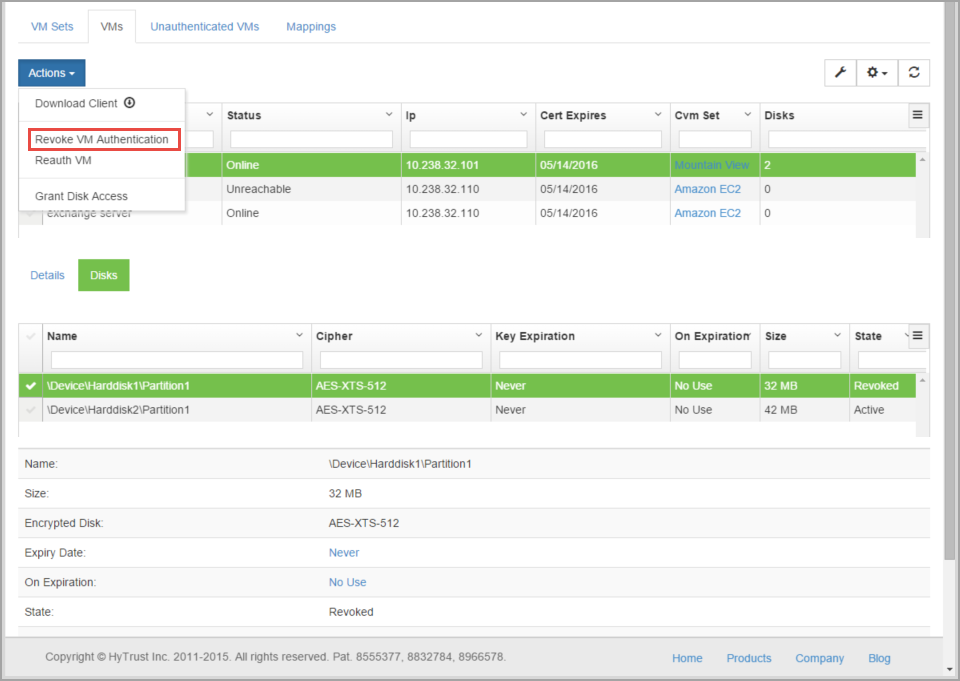Open the Disks table column menu icon
This screenshot has height=681, width=960.
[918, 335]
